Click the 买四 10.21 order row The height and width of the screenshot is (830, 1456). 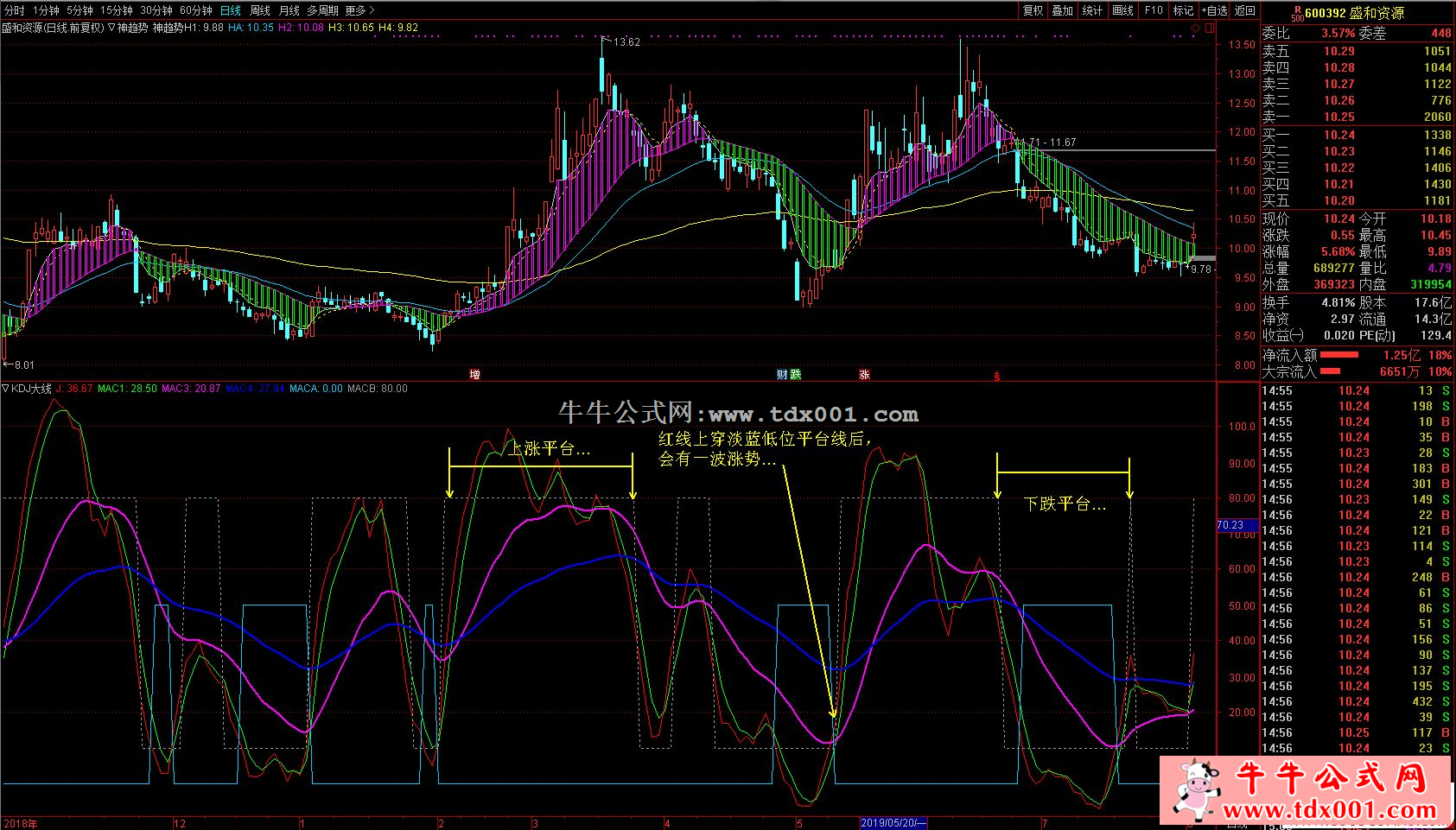(1357, 184)
